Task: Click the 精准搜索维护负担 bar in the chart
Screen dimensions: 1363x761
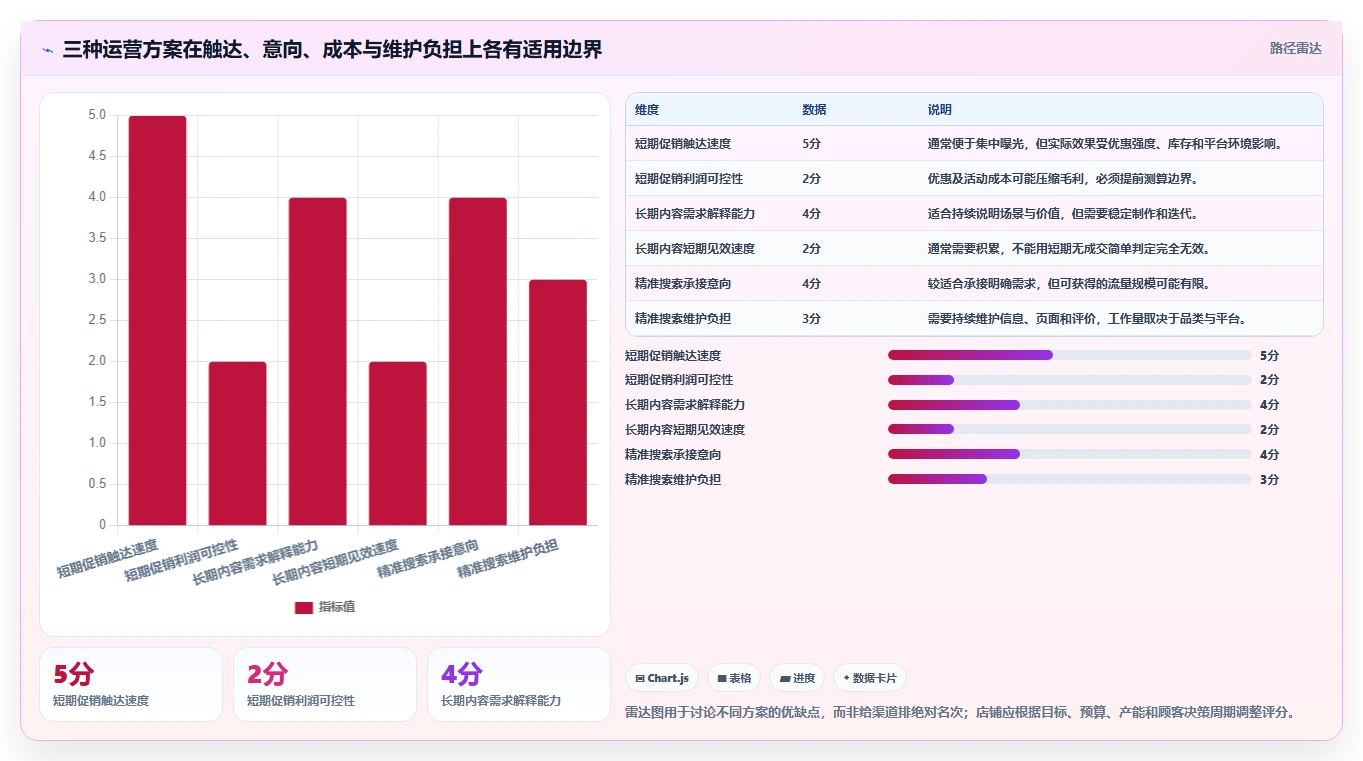Action: point(557,402)
